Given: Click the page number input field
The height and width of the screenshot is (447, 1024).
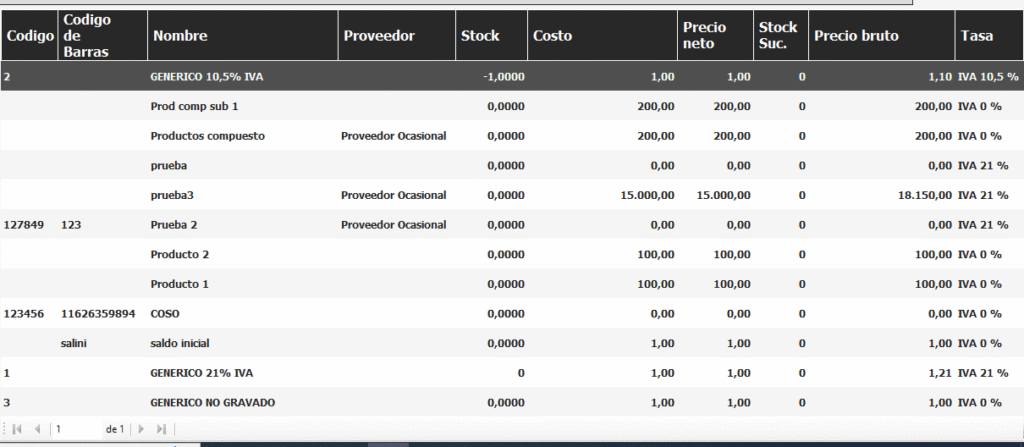Looking at the screenshot, I should [x=78, y=429].
